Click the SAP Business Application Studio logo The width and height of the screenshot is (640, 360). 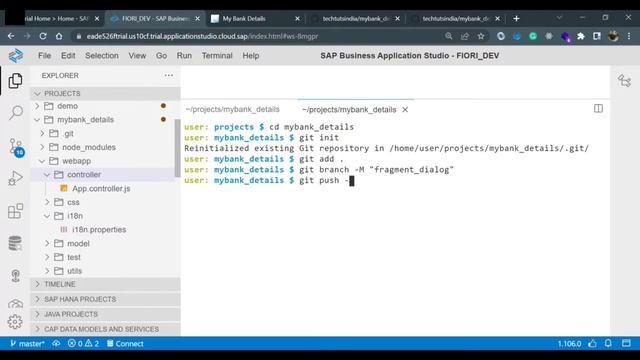click(16, 56)
